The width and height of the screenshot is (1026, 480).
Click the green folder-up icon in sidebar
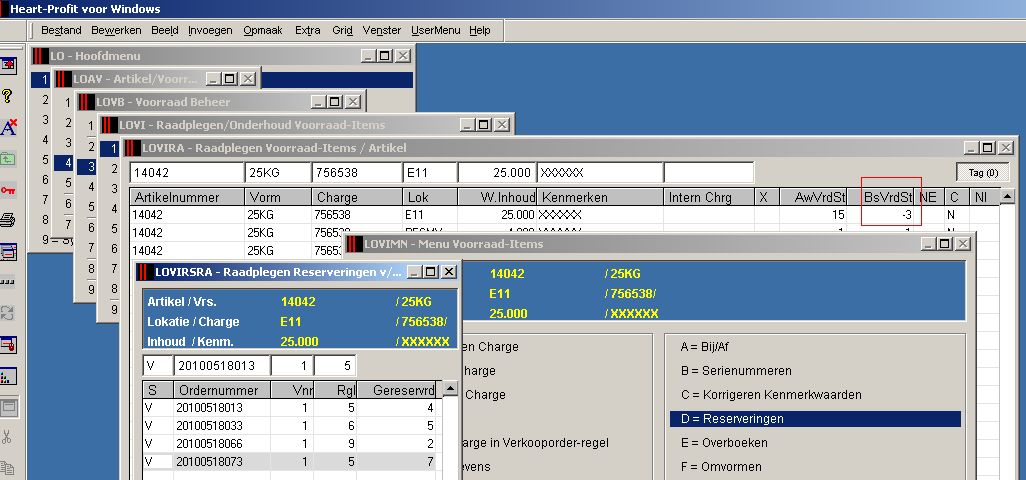click(8, 159)
